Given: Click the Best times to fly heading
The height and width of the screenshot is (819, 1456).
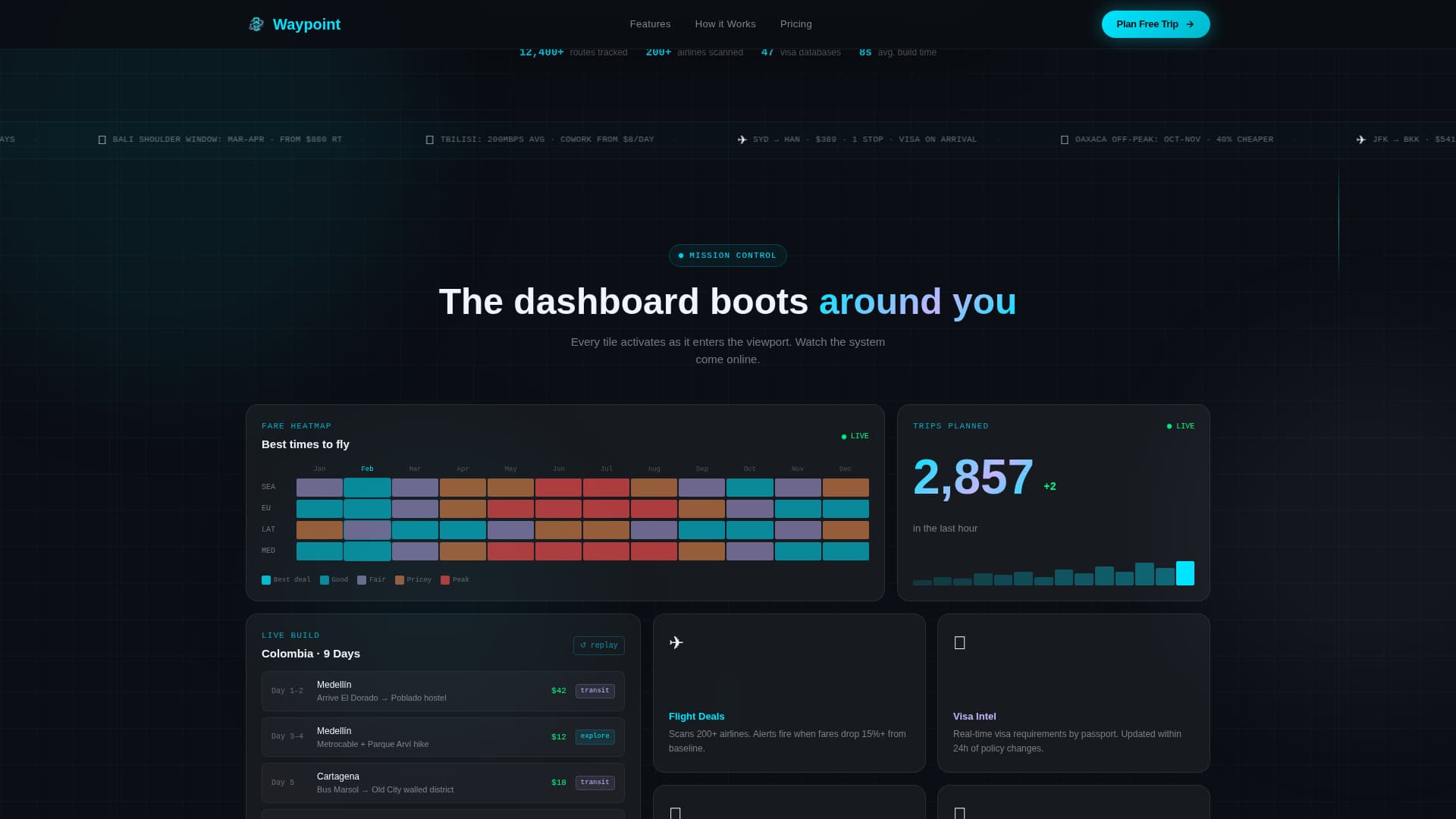Looking at the screenshot, I should [306, 444].
